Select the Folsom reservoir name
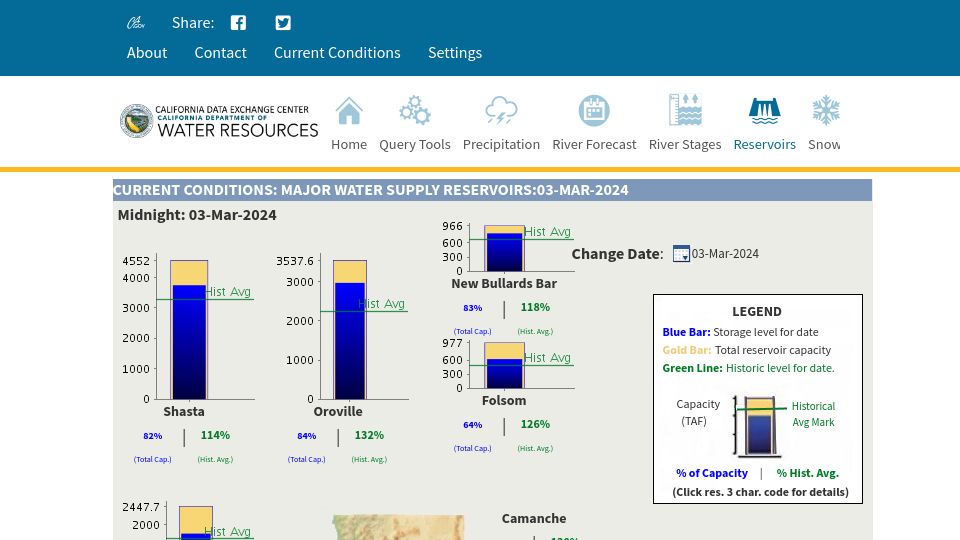960x540 pixels. coord(504,400)
